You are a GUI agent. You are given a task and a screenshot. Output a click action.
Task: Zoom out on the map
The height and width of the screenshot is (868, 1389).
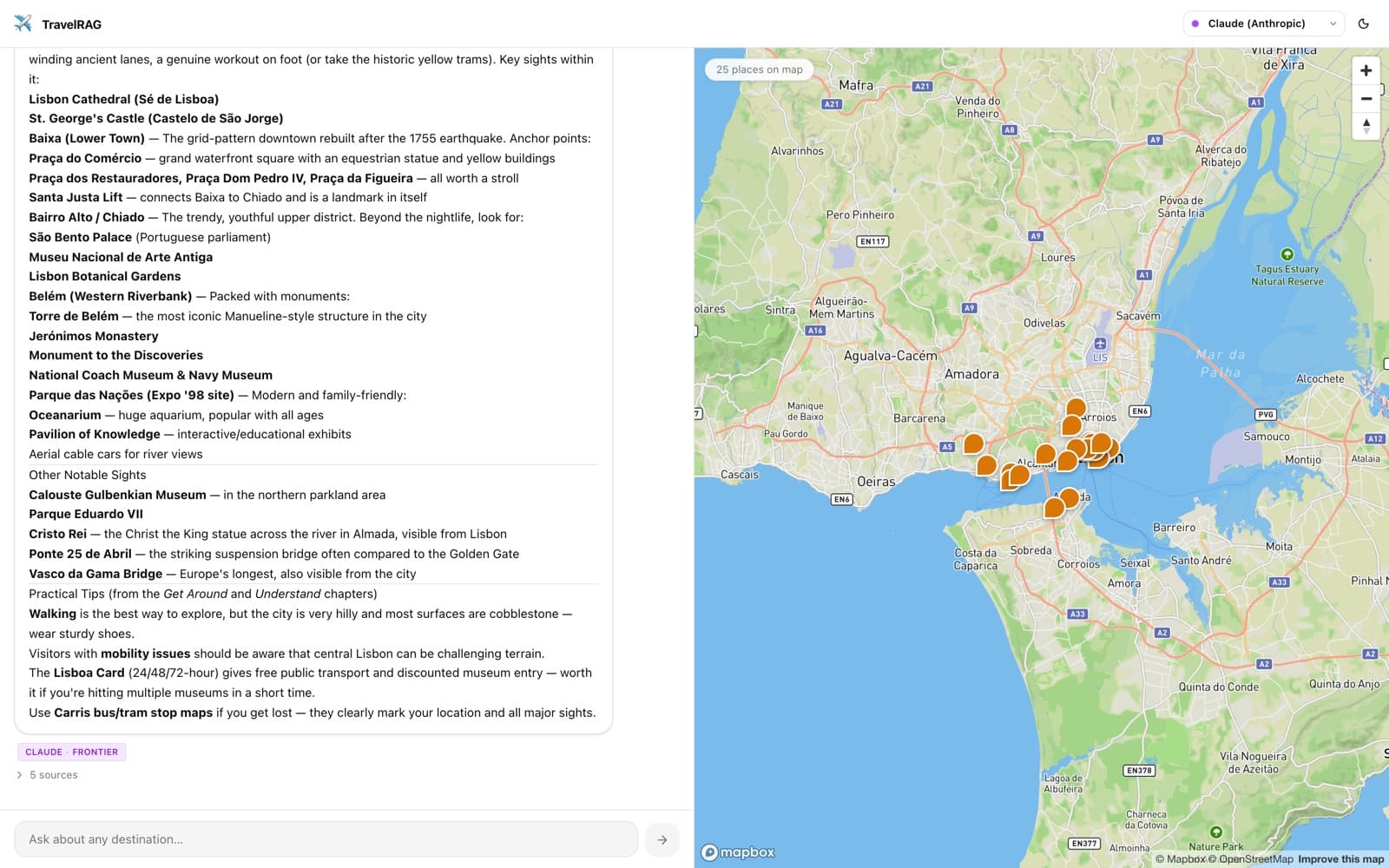pyautogui.click(x=1366, y=98)
